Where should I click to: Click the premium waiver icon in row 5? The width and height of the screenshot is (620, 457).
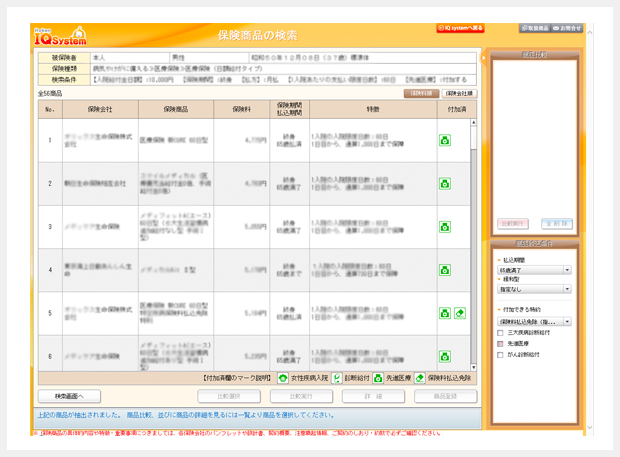[x=460, y=313]
